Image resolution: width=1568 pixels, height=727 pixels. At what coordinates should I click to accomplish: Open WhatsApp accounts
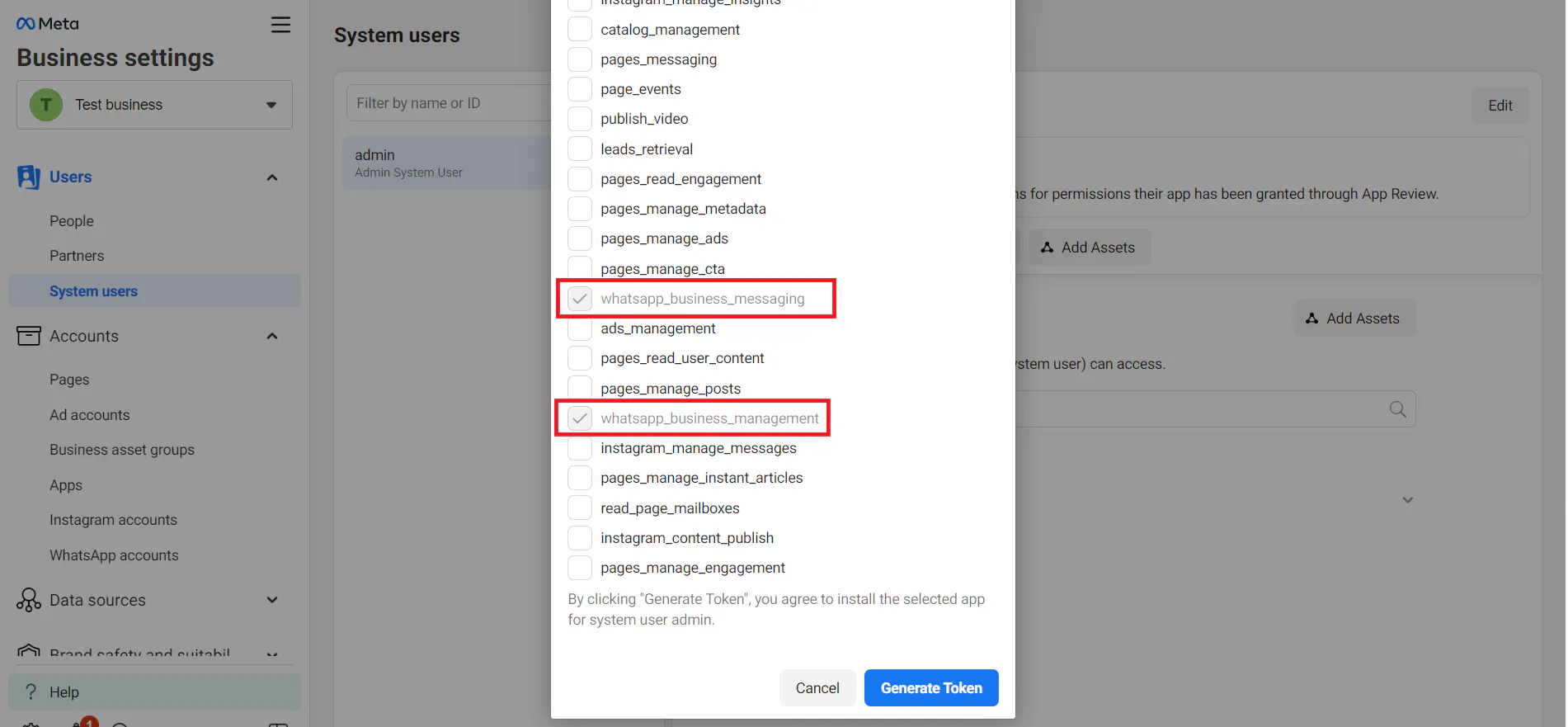coord(114,555)
